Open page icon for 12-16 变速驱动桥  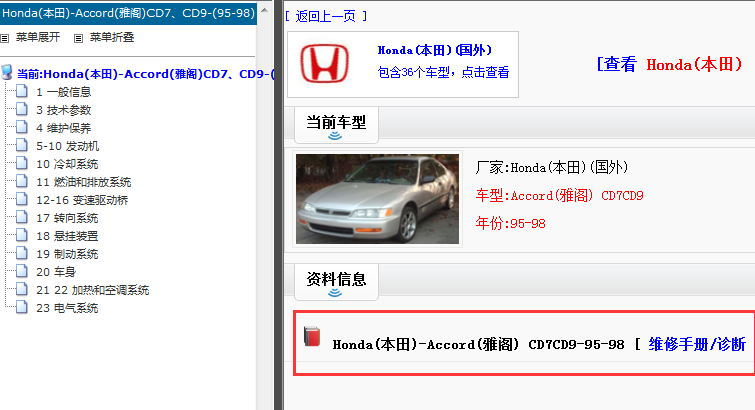point(22,199)
